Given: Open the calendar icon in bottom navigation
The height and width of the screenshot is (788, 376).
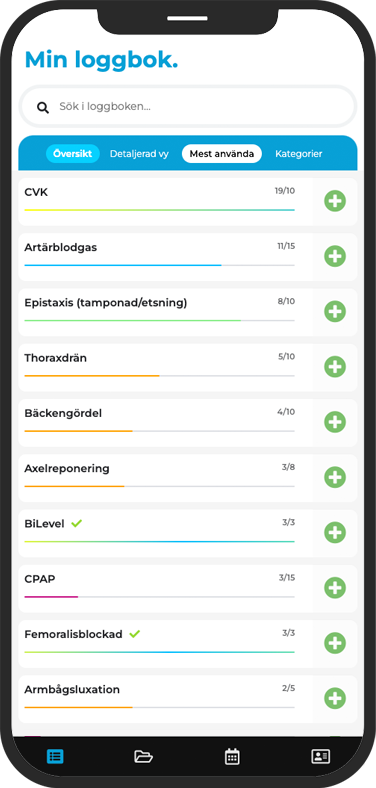Looking at the screenshot, I should pyautogui.click(x=232, y=756).
